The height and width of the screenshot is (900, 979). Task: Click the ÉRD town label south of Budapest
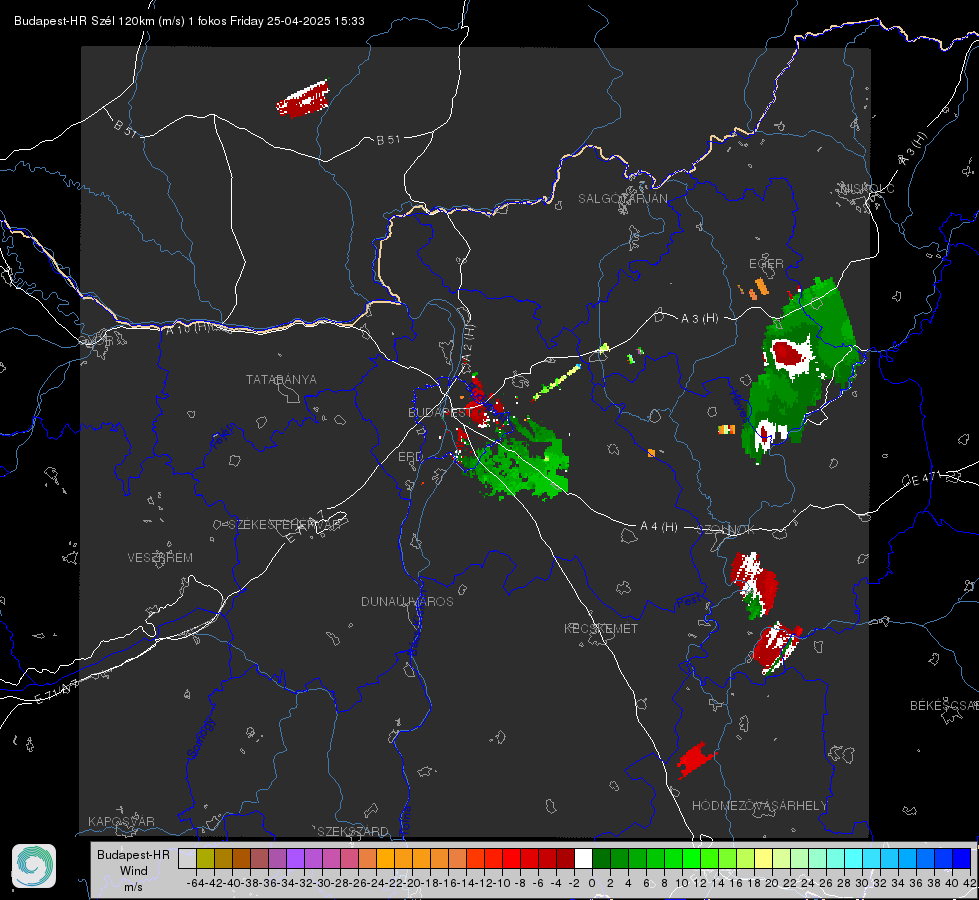[x=410, y=457]
